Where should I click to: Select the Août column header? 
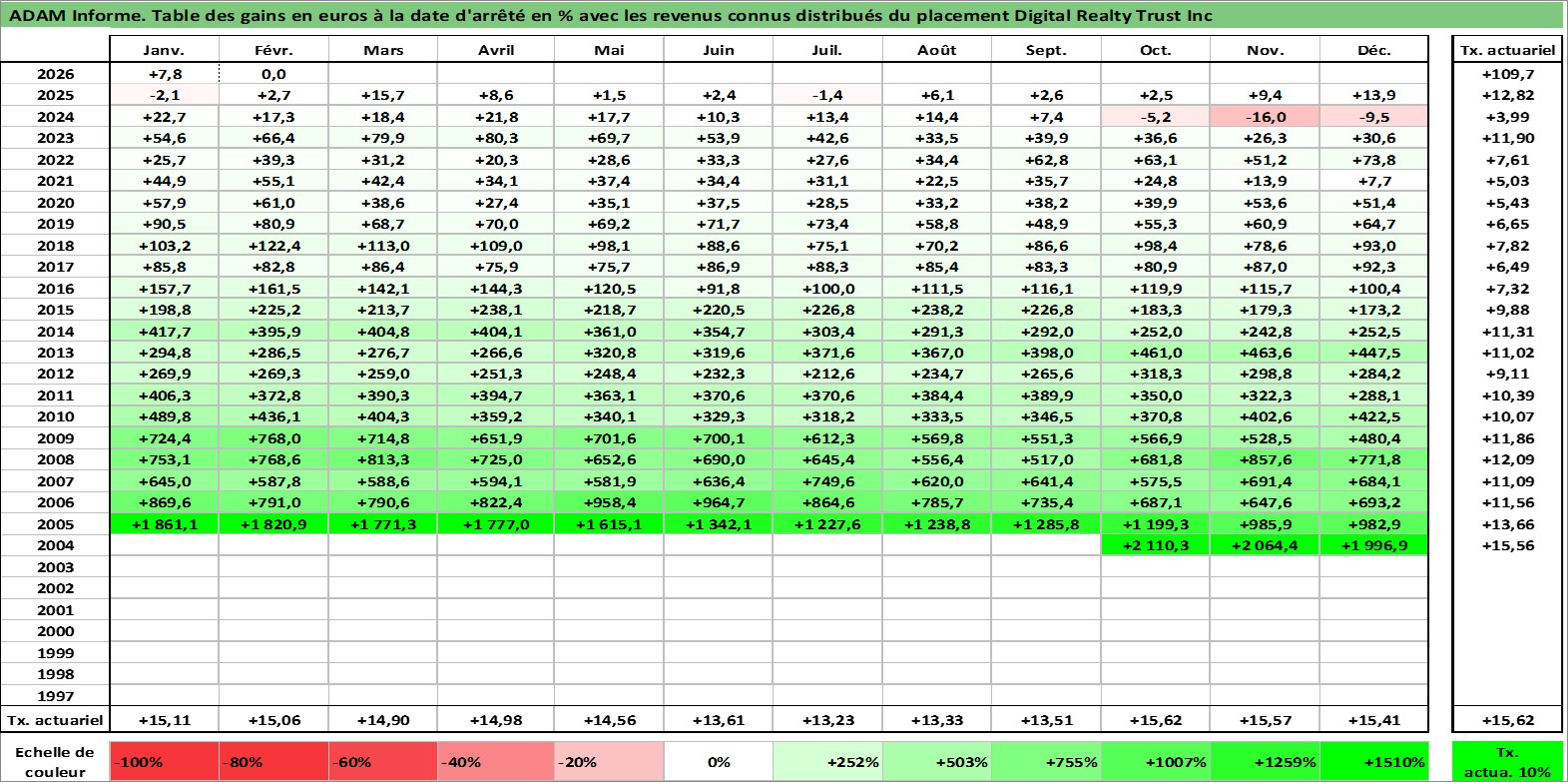937,50
